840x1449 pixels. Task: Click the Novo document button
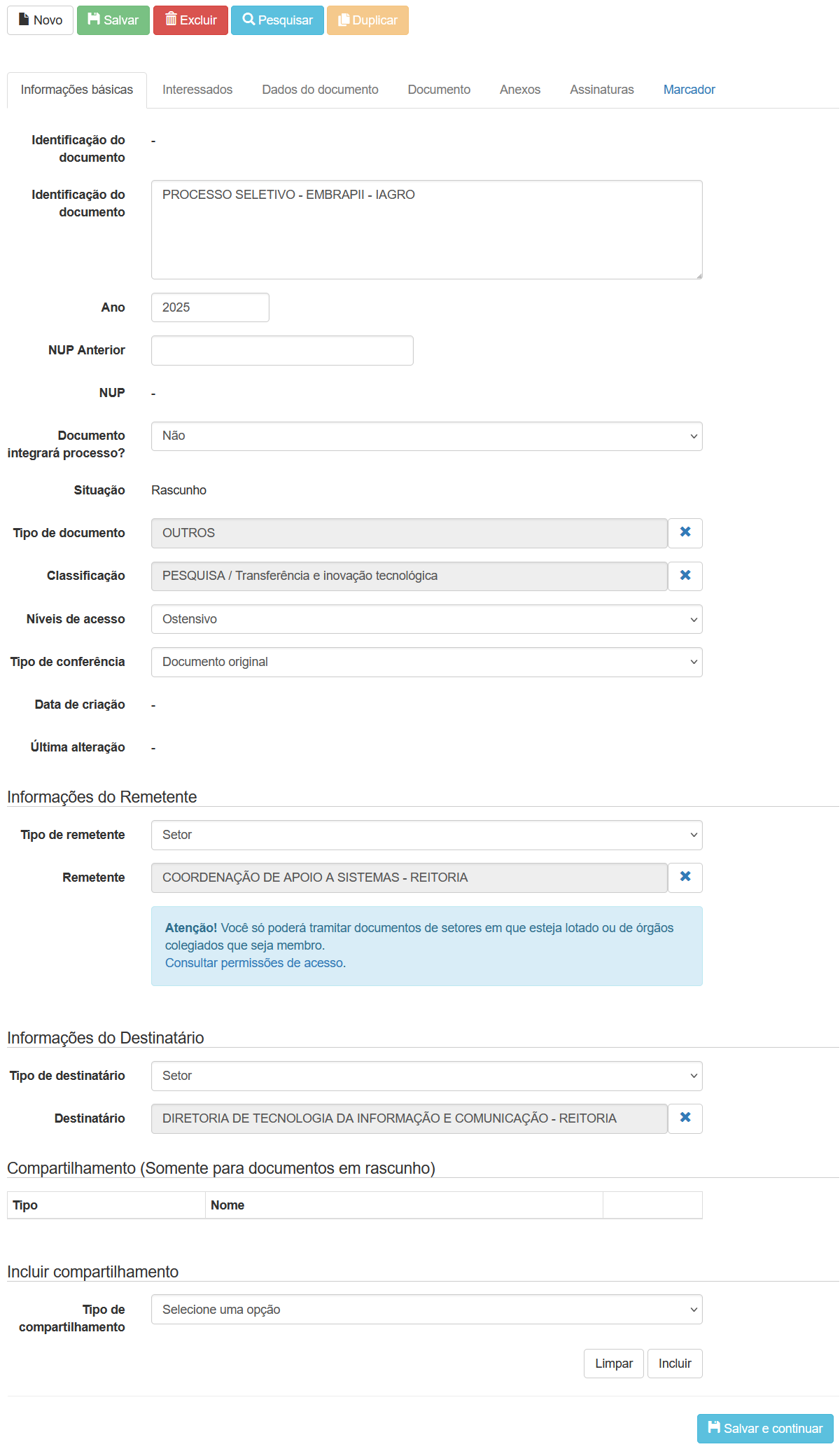point(40,20)
